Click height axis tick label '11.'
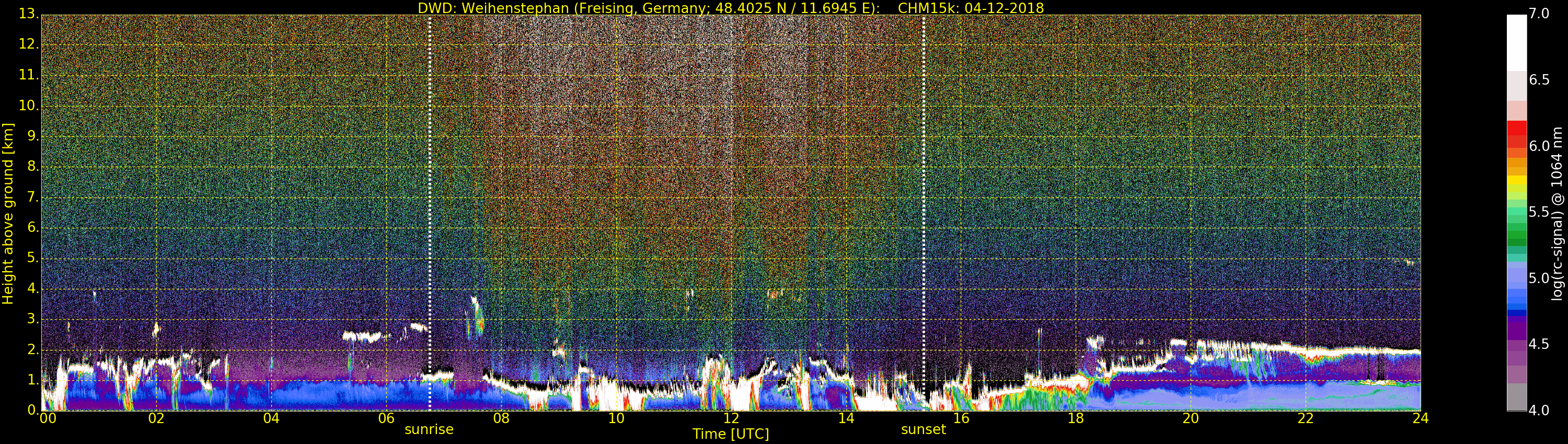The height and width of the screenshot is (444, 1568). click(29, 75)
